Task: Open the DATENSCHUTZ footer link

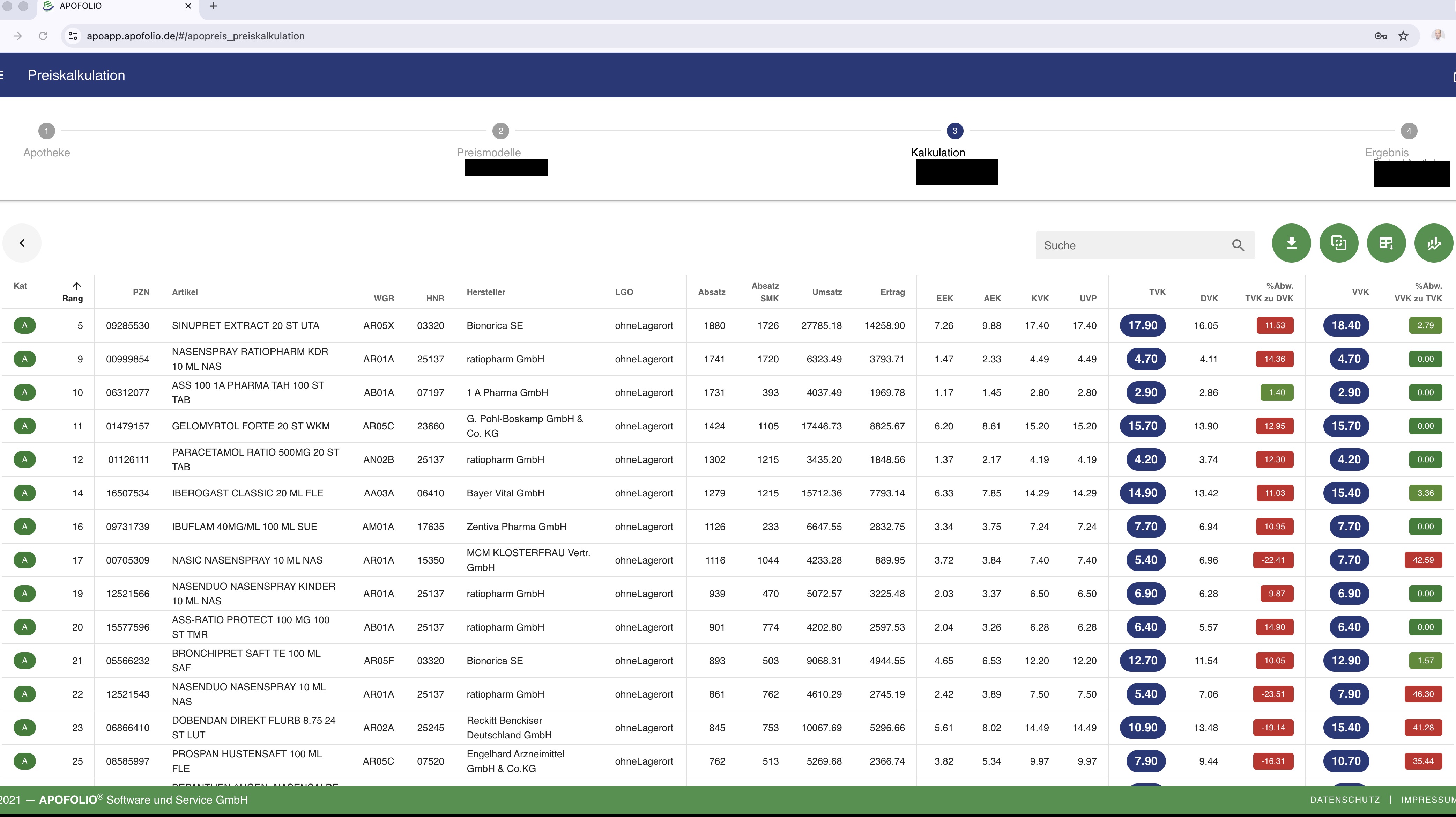Action: pyautogui.click(x=1345, y=800)
